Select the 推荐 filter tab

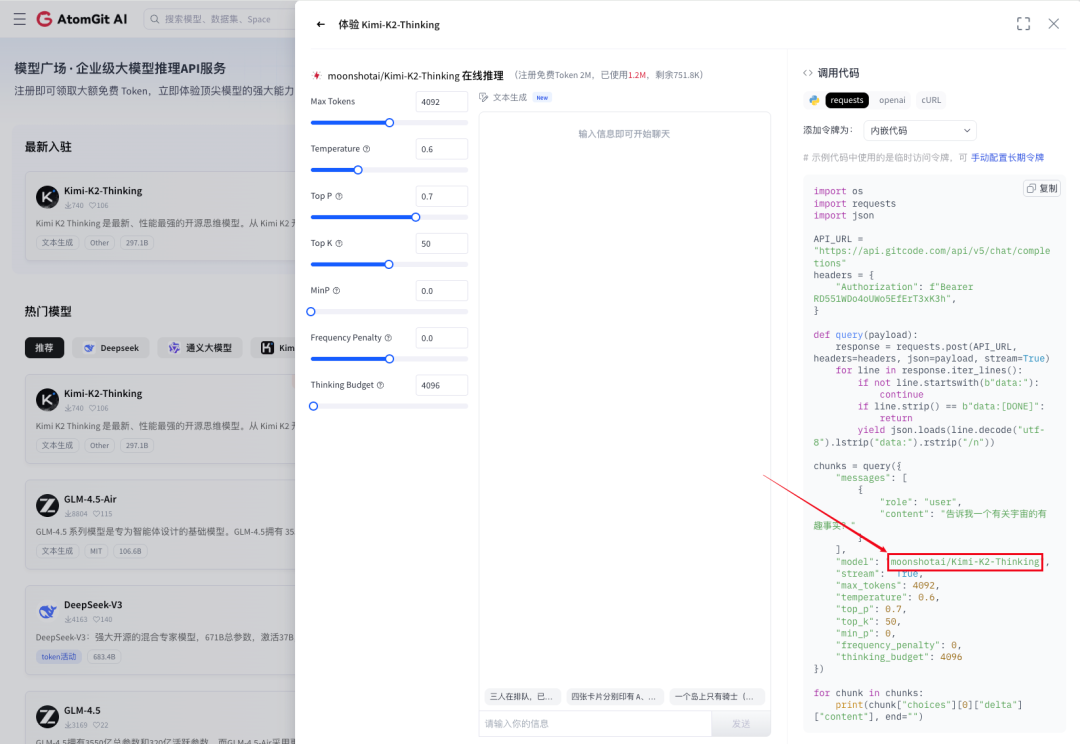(x=44, y=348)
